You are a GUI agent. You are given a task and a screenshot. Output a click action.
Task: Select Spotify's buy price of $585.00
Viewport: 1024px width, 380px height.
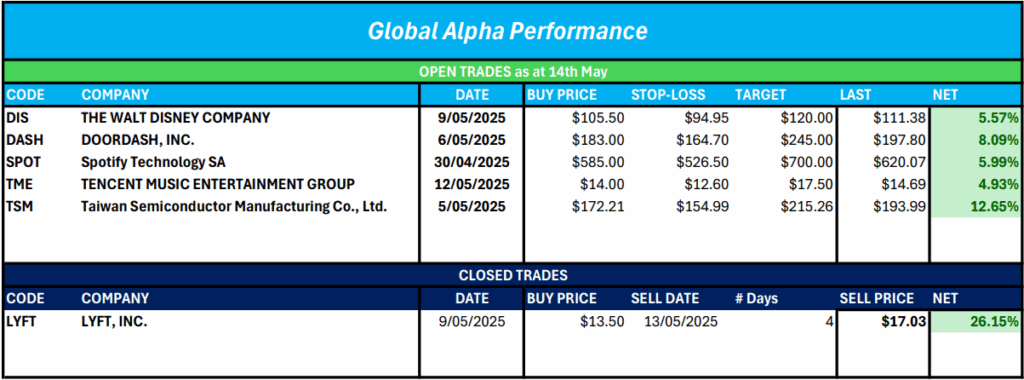pos(598,162)
